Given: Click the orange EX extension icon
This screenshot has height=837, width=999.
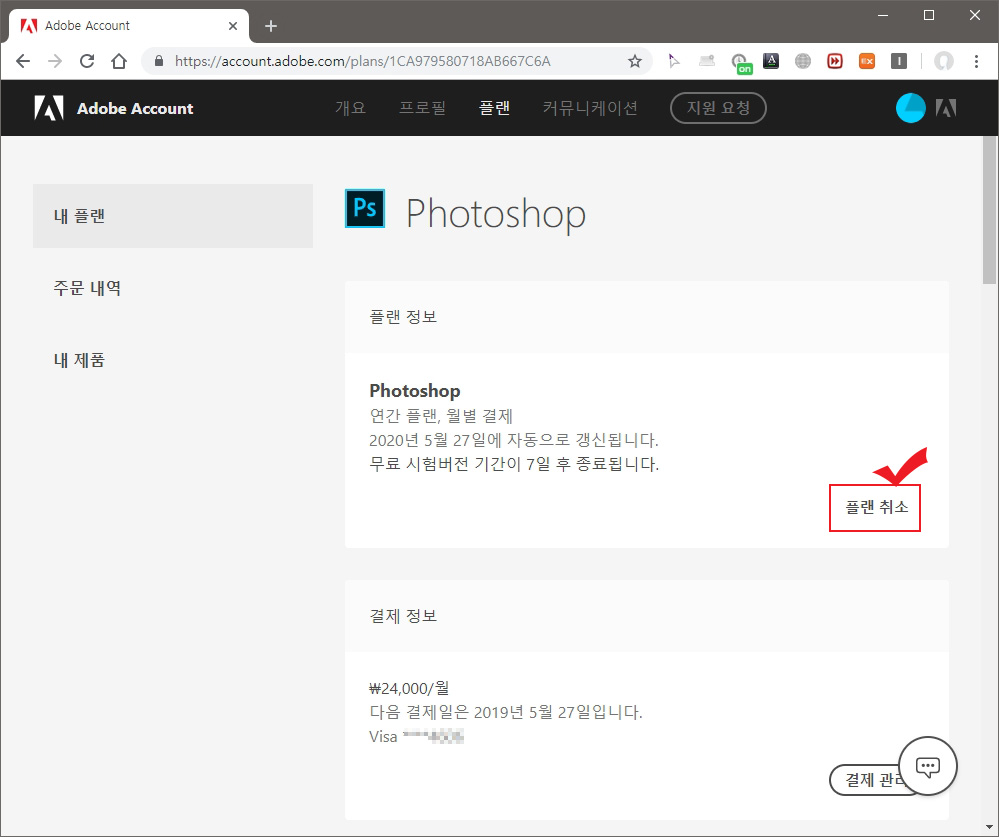Looking at the screenshot, I should click(866, 61).
